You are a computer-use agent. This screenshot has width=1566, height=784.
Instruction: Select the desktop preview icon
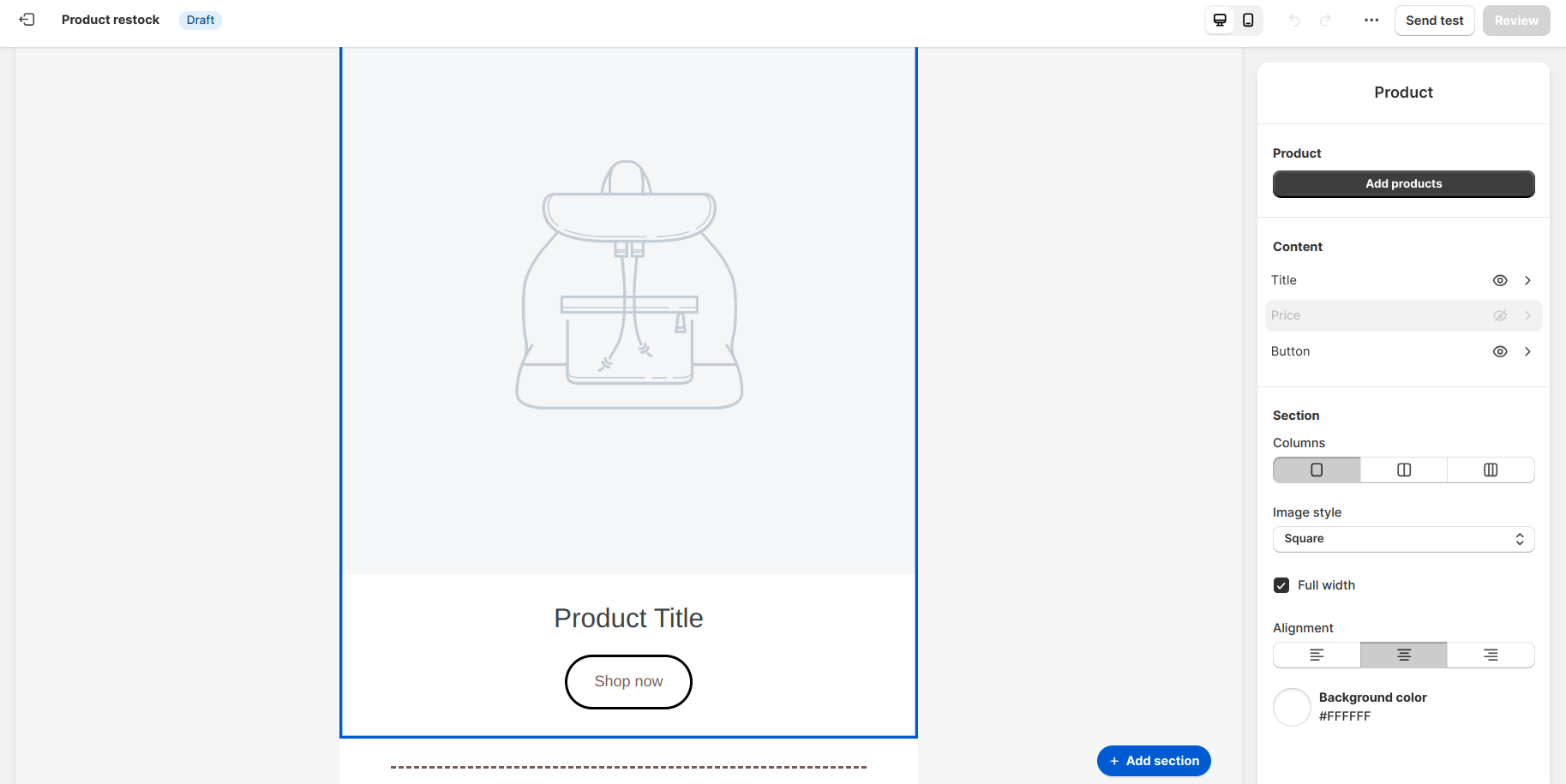click(x=1219, y=19)
